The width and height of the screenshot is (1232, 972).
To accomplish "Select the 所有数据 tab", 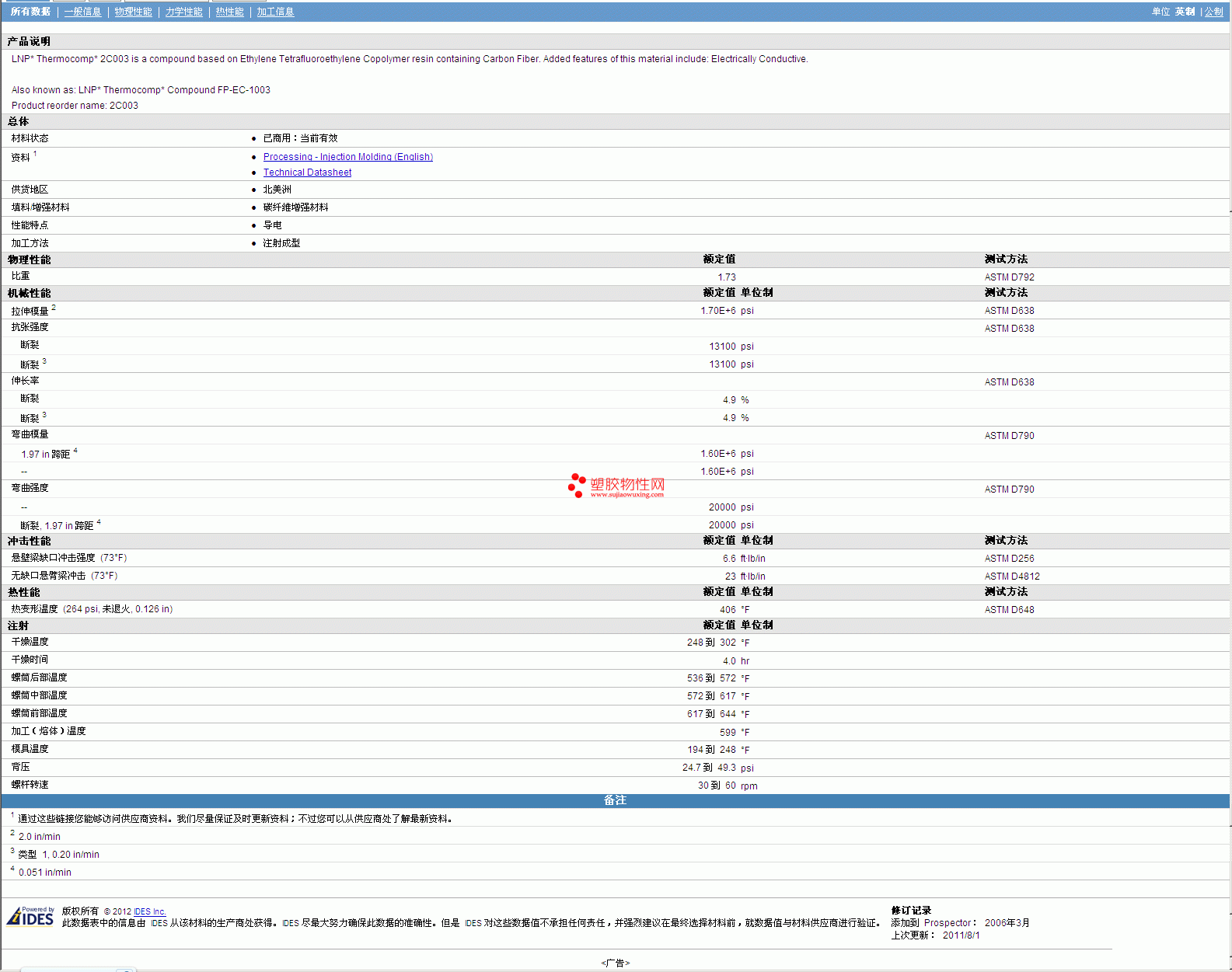I will pyautogui.click(x=30, y=12).
